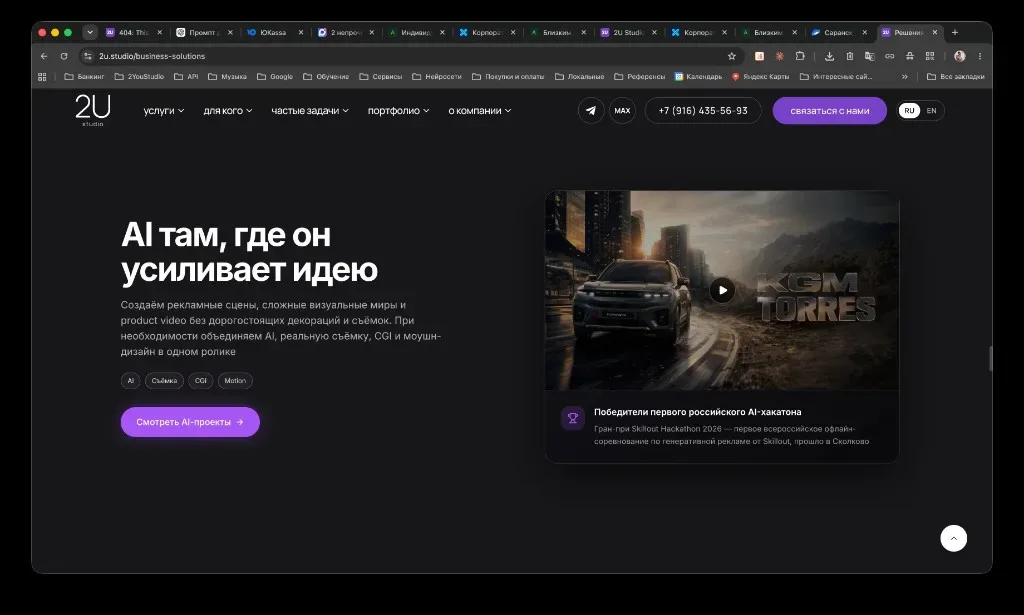Click the clipboard extension icon
Image resolution: width=1024 pixels, height=615 pixels.
[x=850, y=56]
